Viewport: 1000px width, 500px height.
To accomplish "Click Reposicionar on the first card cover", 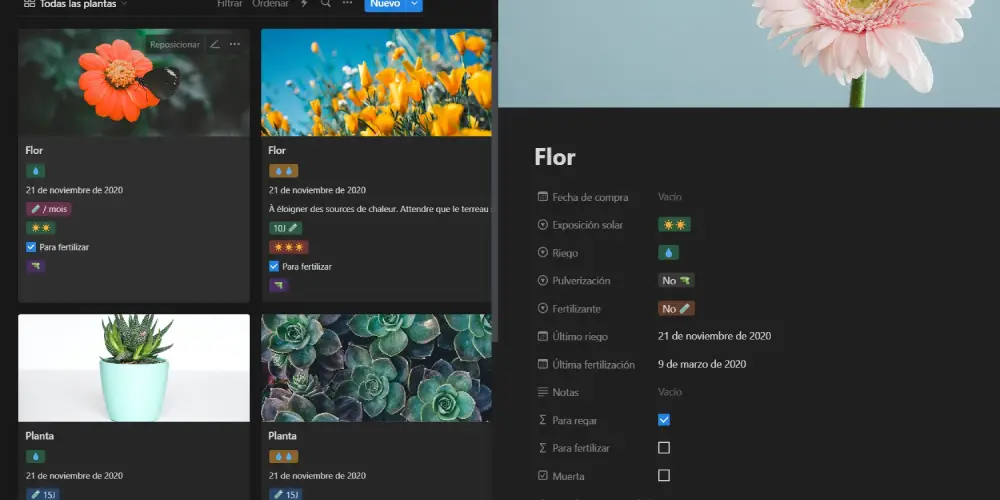I will point(175,44).
